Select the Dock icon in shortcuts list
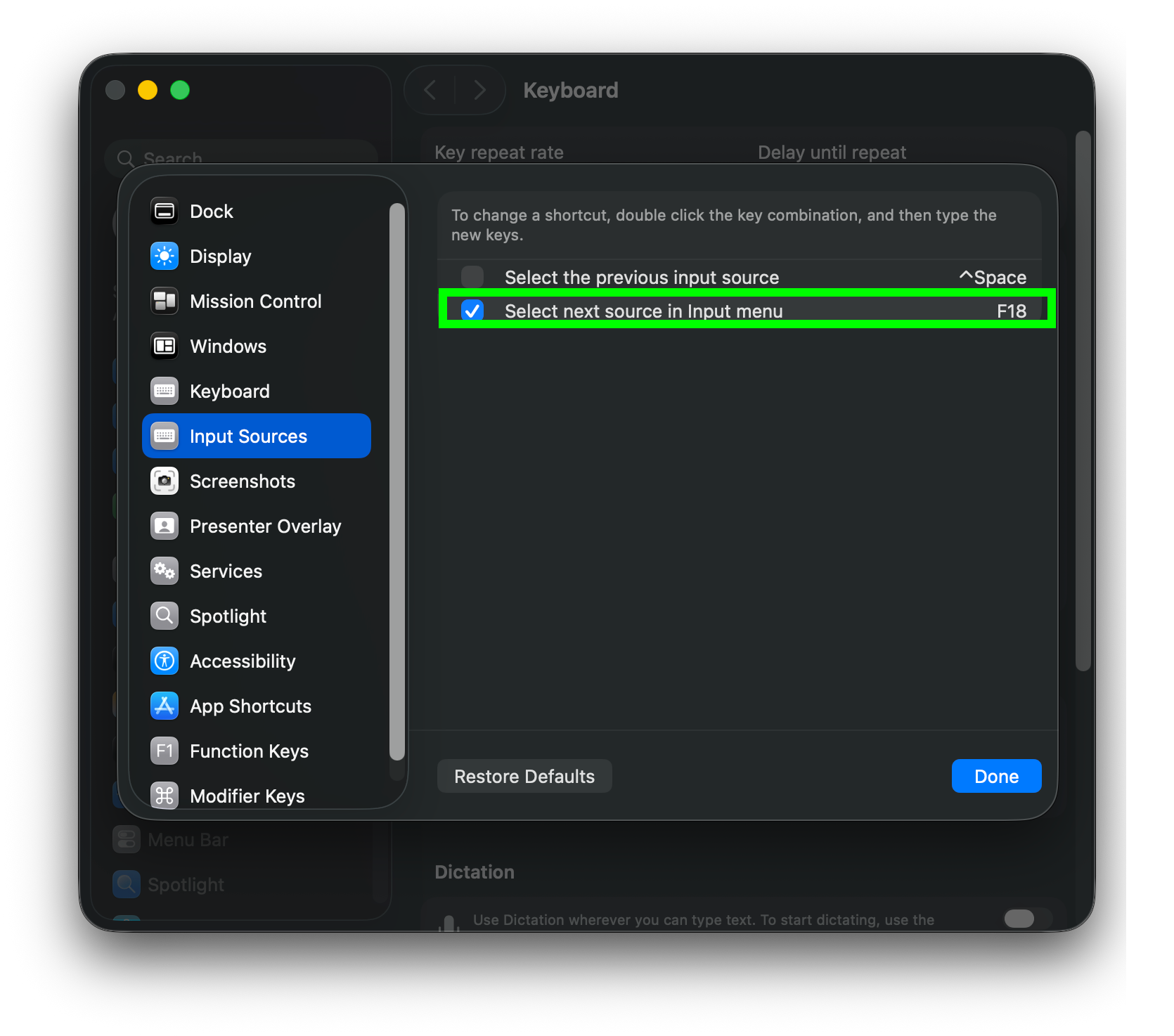 pos(165,212)
